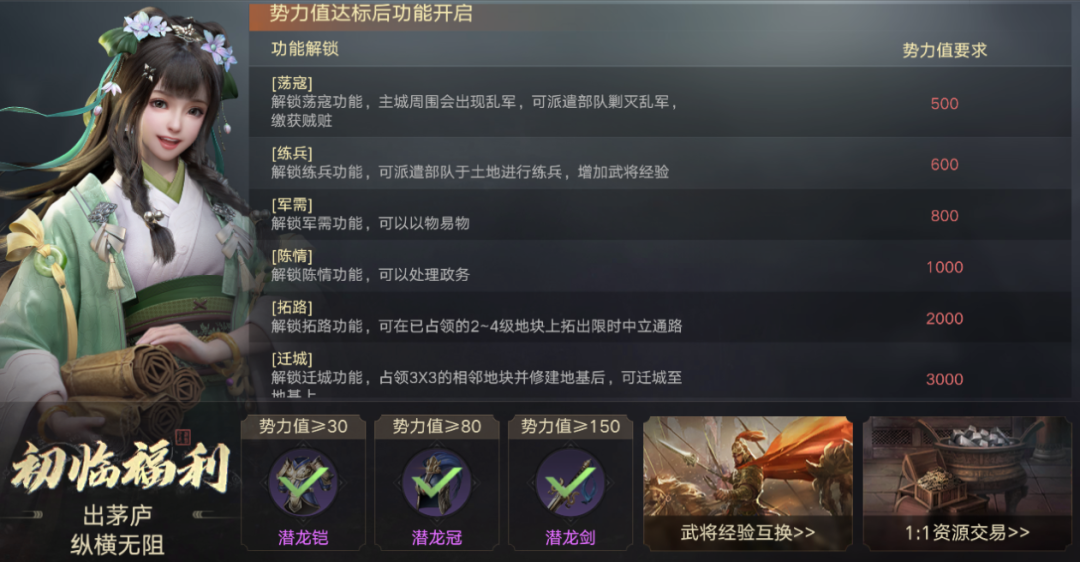Image resolution: width=1080 pixels, height=562 pixels.
Task: Click the 初临福利 title emblem
Action: point(120,467)
